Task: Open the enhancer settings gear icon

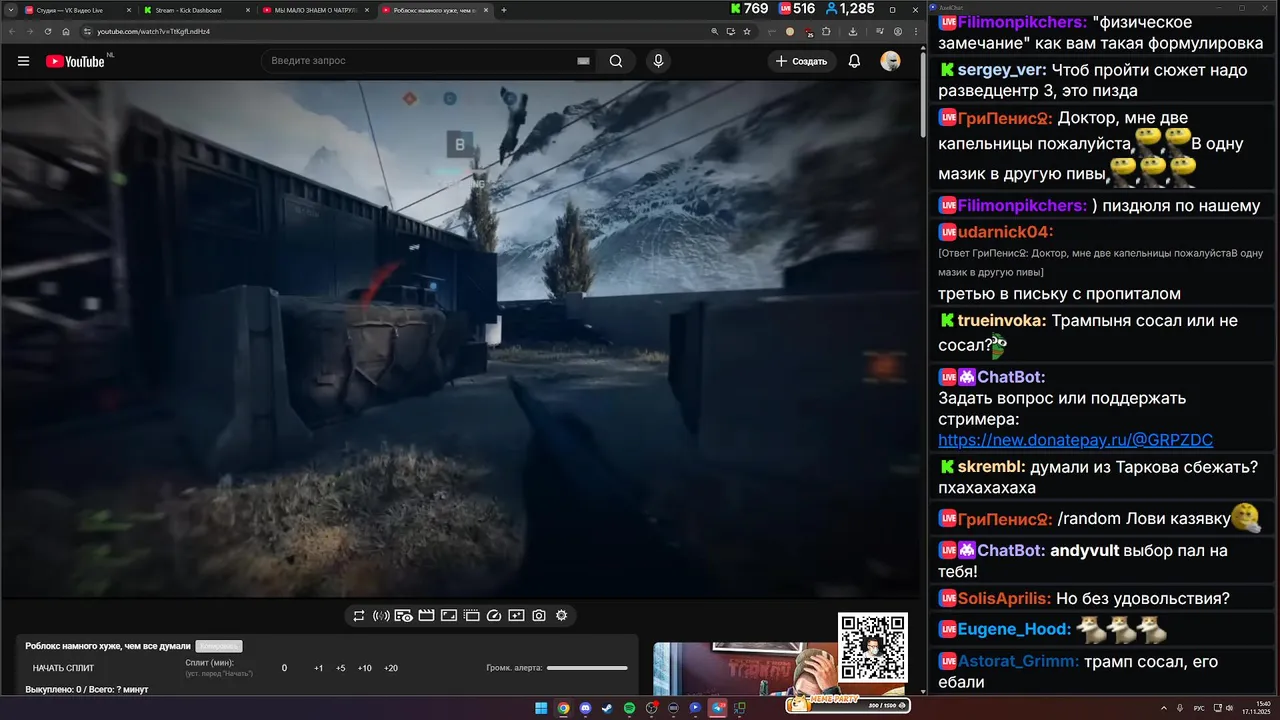Action: coord(561,616)
